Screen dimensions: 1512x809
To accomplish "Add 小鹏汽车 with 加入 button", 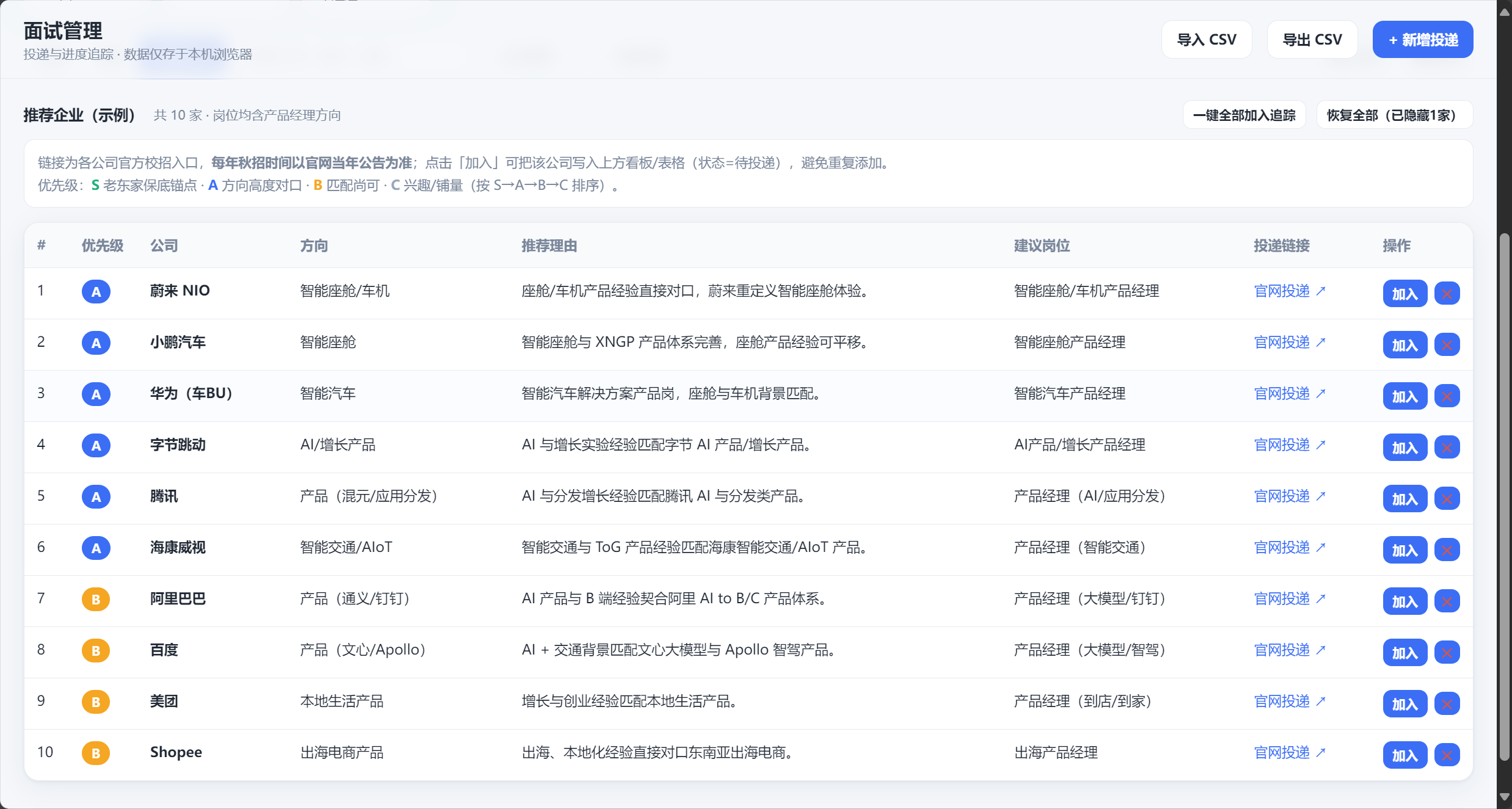I will 1405,345.
